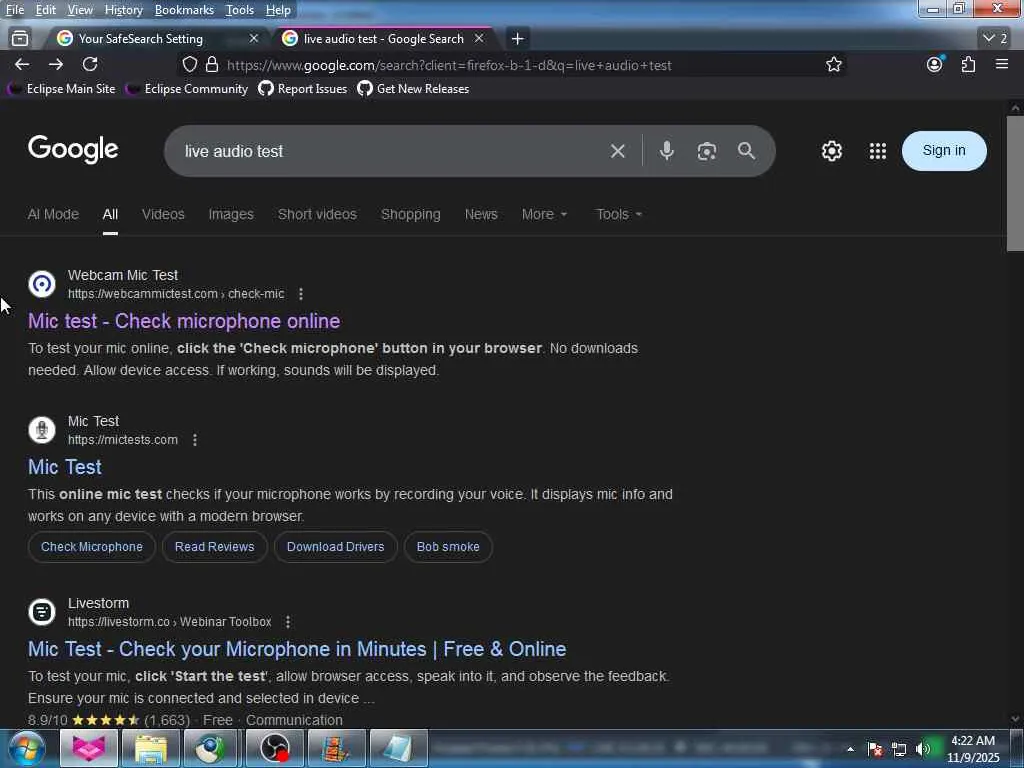Open the extensions puzzle icon
The height and width of the screenshot is (768, 1024).
coord(968,64)
